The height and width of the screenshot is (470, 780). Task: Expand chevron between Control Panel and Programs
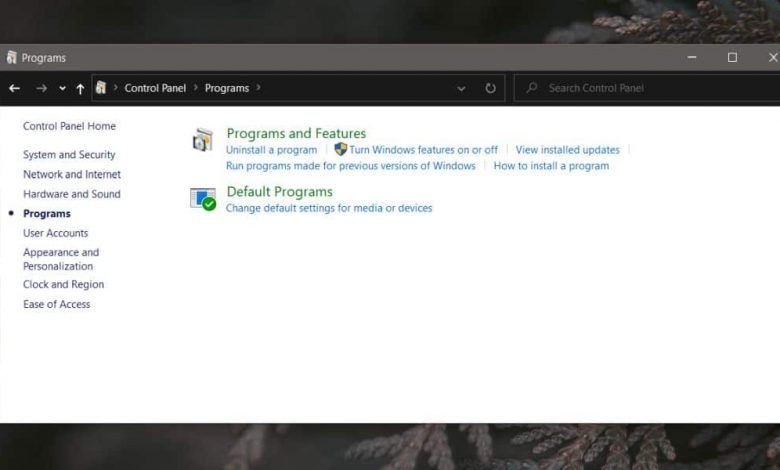click(195, 88)
